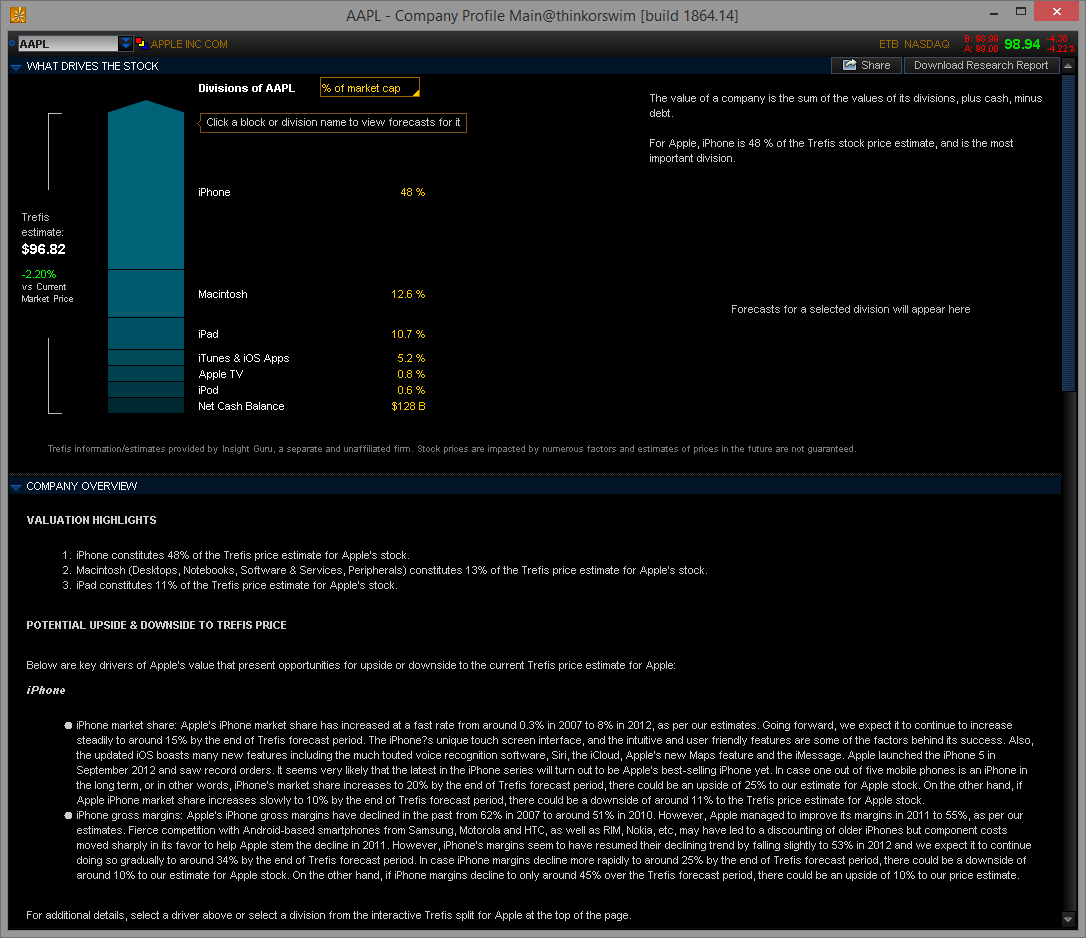This screenshot has width=1086, height=938.
Task: Close the Company Profile window
Action: (1056, 12)
